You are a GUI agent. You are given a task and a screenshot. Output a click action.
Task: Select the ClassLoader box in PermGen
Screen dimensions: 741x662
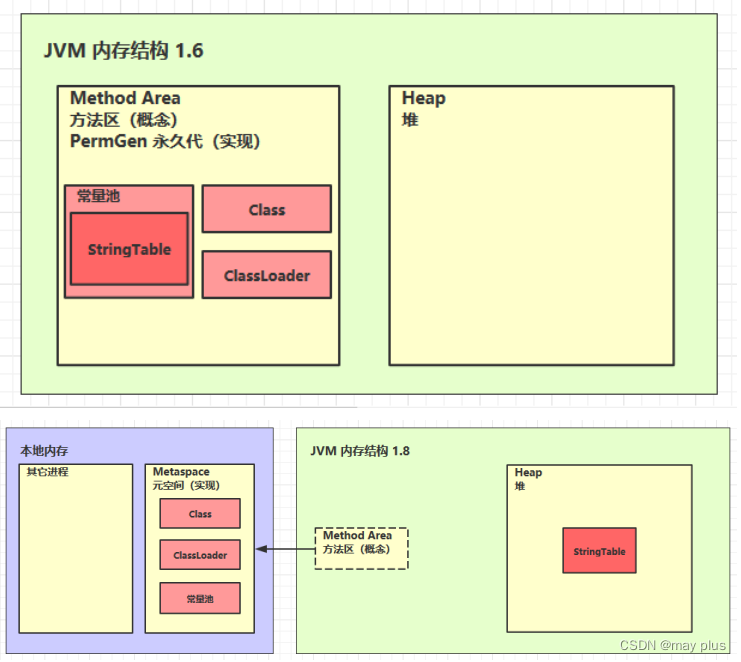(x=267, y=275)
